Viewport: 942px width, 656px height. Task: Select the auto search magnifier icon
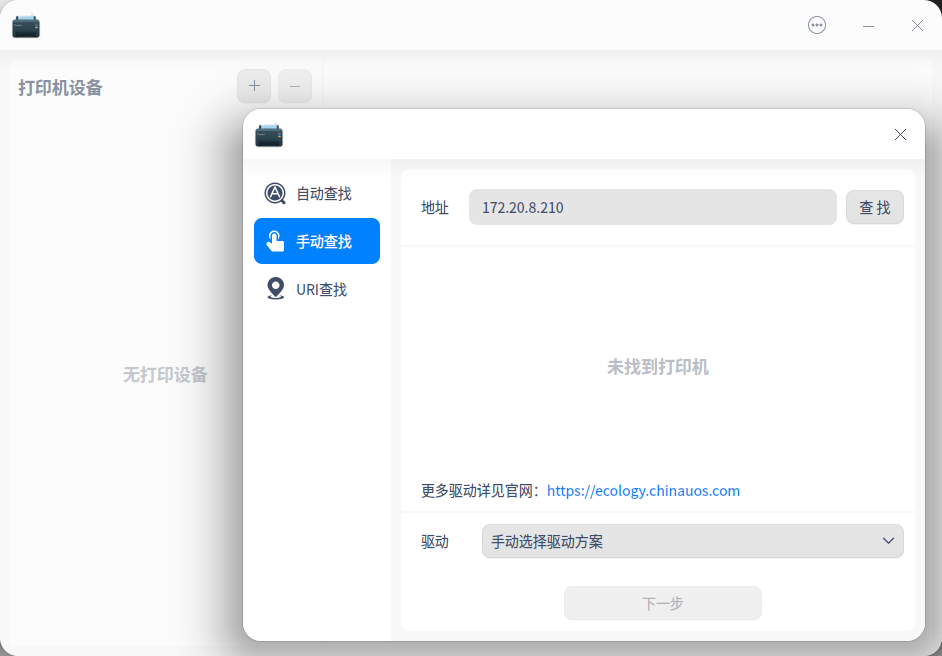coord(275,193)
